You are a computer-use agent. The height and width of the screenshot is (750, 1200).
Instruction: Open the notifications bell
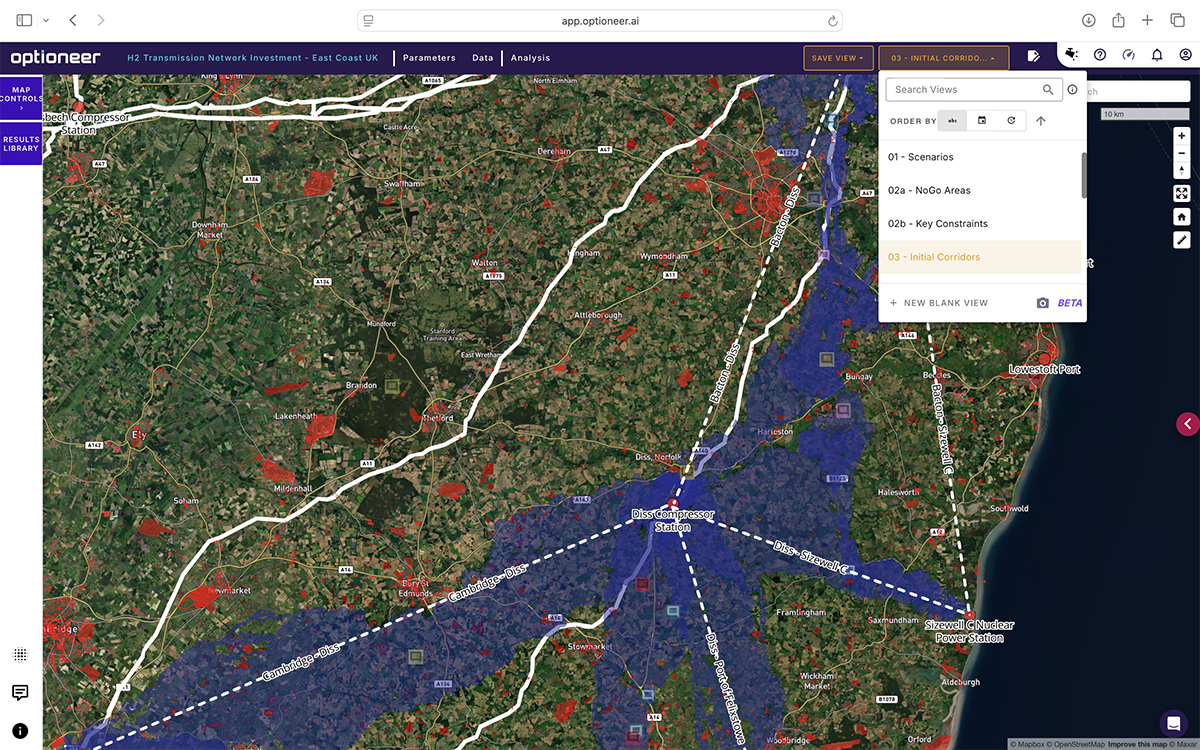pos(1157,55)
